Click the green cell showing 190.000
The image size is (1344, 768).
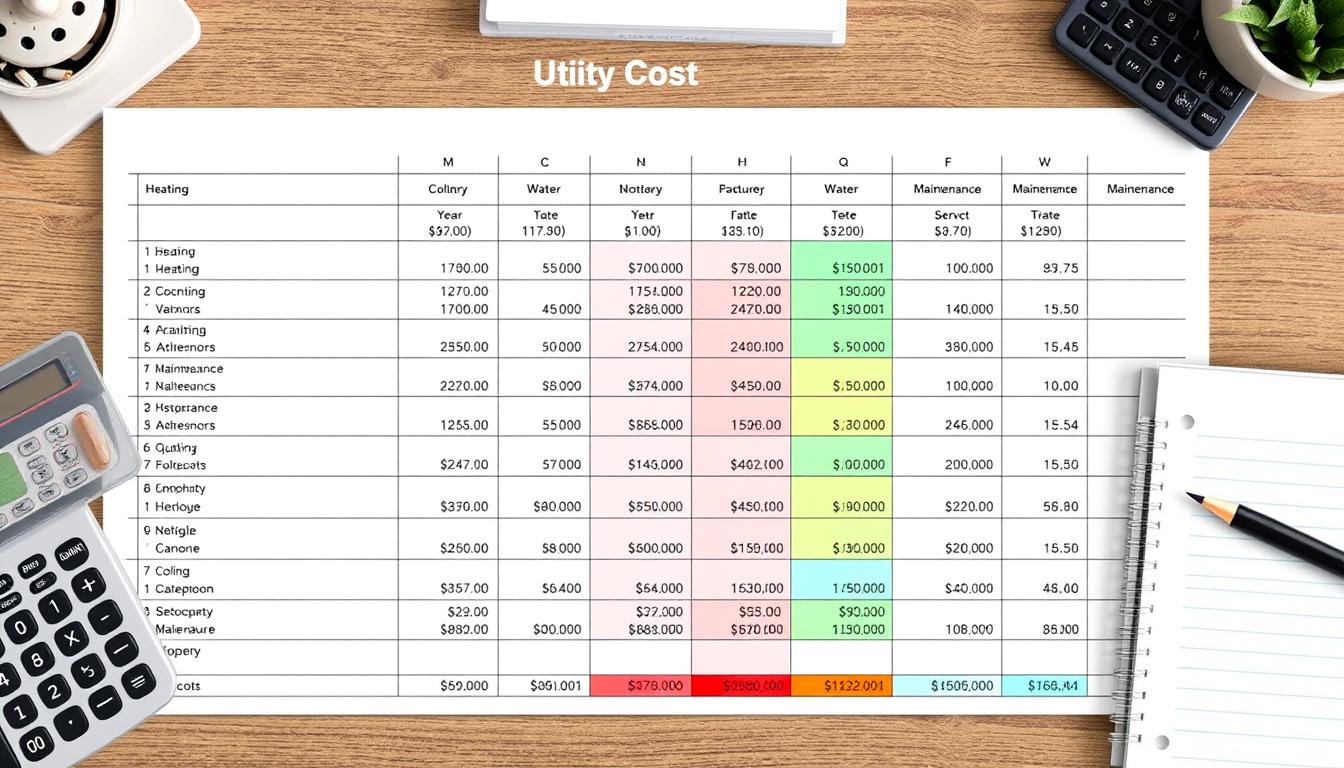point(861,291)
